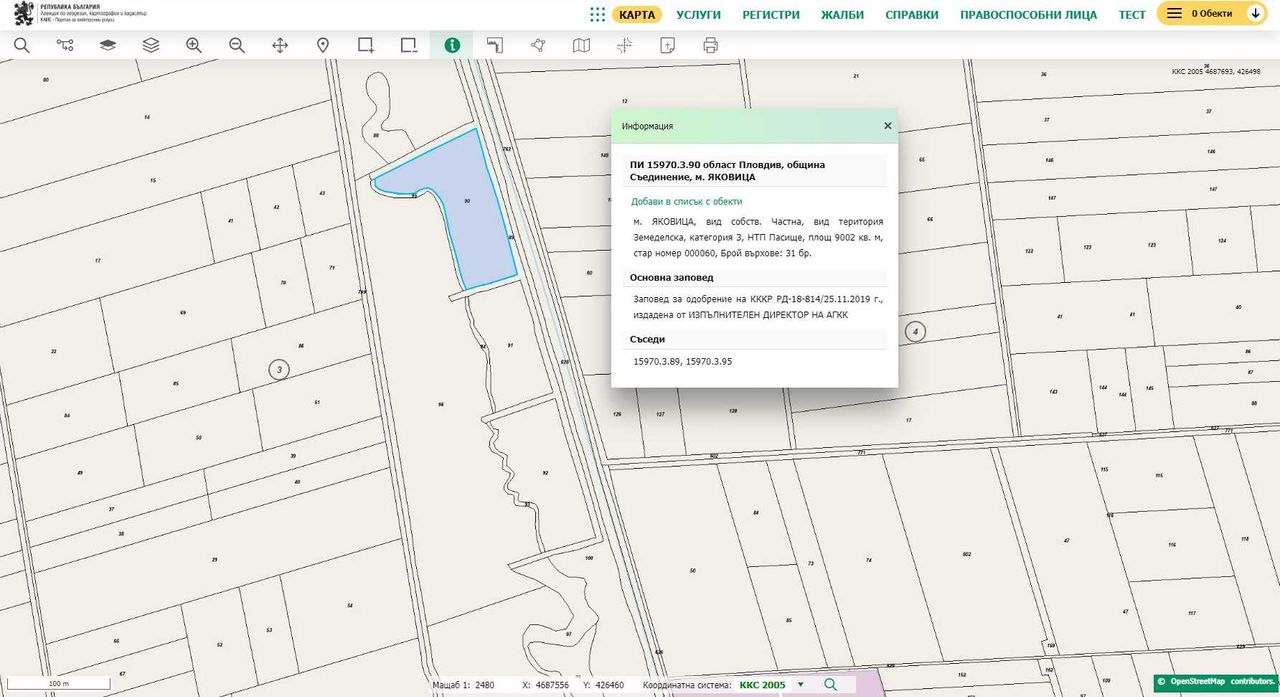The height and width of the screenshot is (697, 1280).
Task: Print the current map
Action: [x=710, y=45]
